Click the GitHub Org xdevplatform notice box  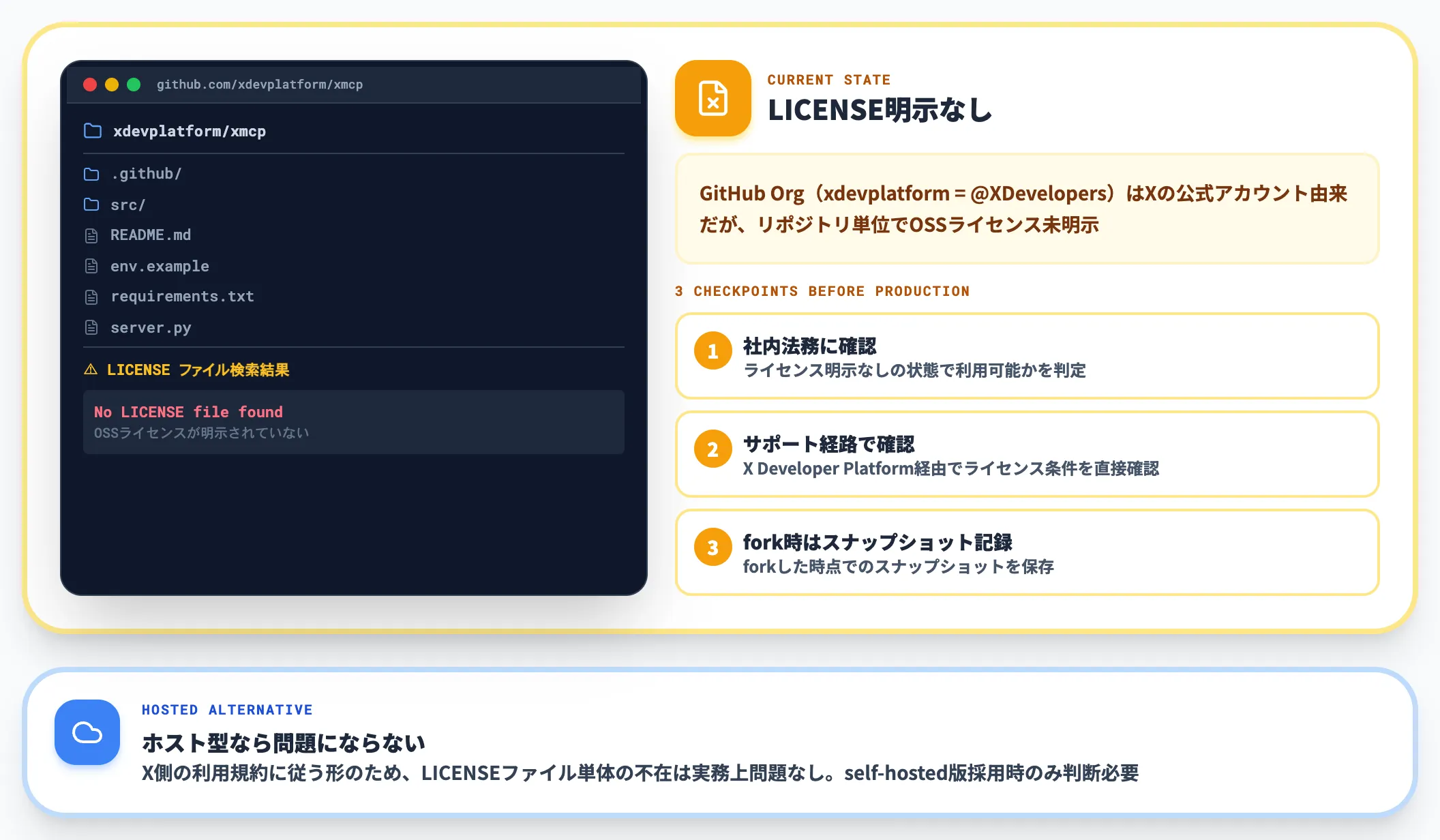[x=1027, y=209]
